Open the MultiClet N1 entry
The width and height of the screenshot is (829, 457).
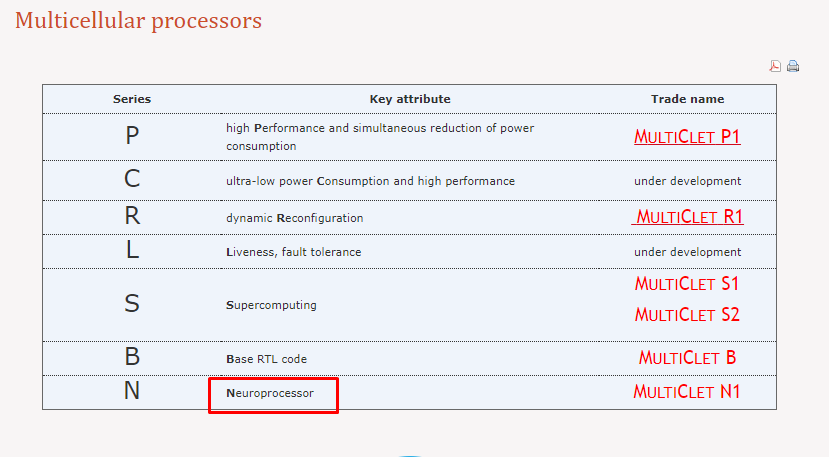pyautogui.click(x=687, y=392)
